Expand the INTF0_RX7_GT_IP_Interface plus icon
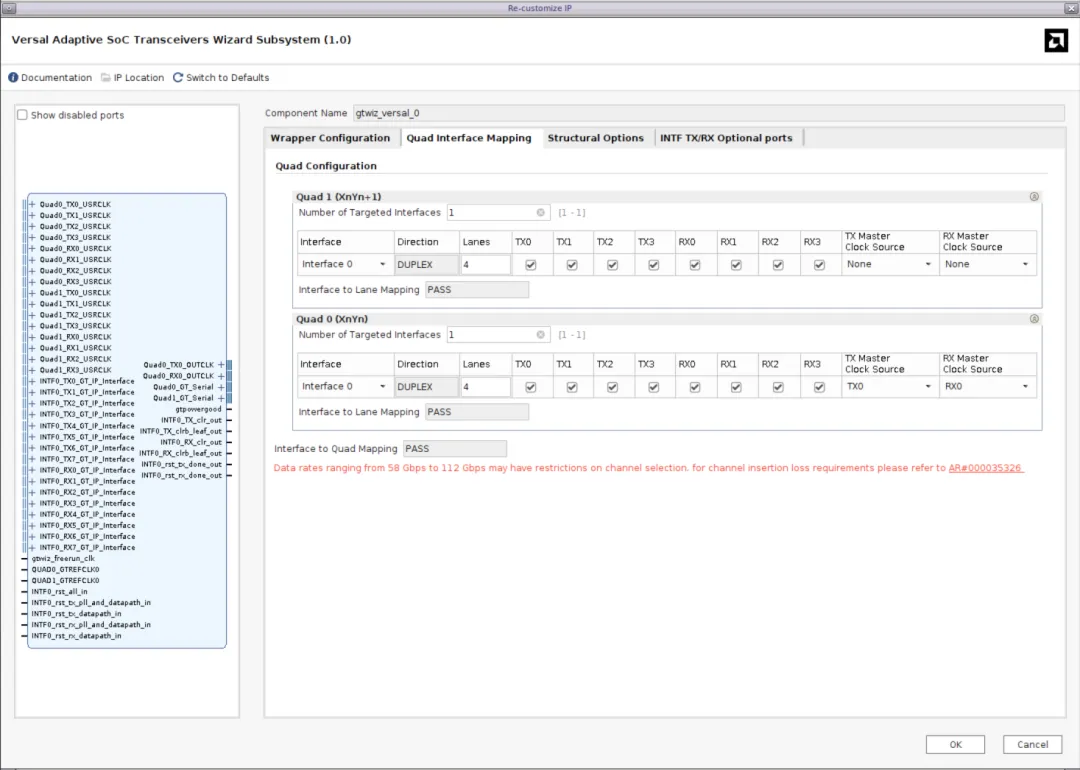This screenshot has height=770, width=1080. pyautogui.click(x=32, y=548)
